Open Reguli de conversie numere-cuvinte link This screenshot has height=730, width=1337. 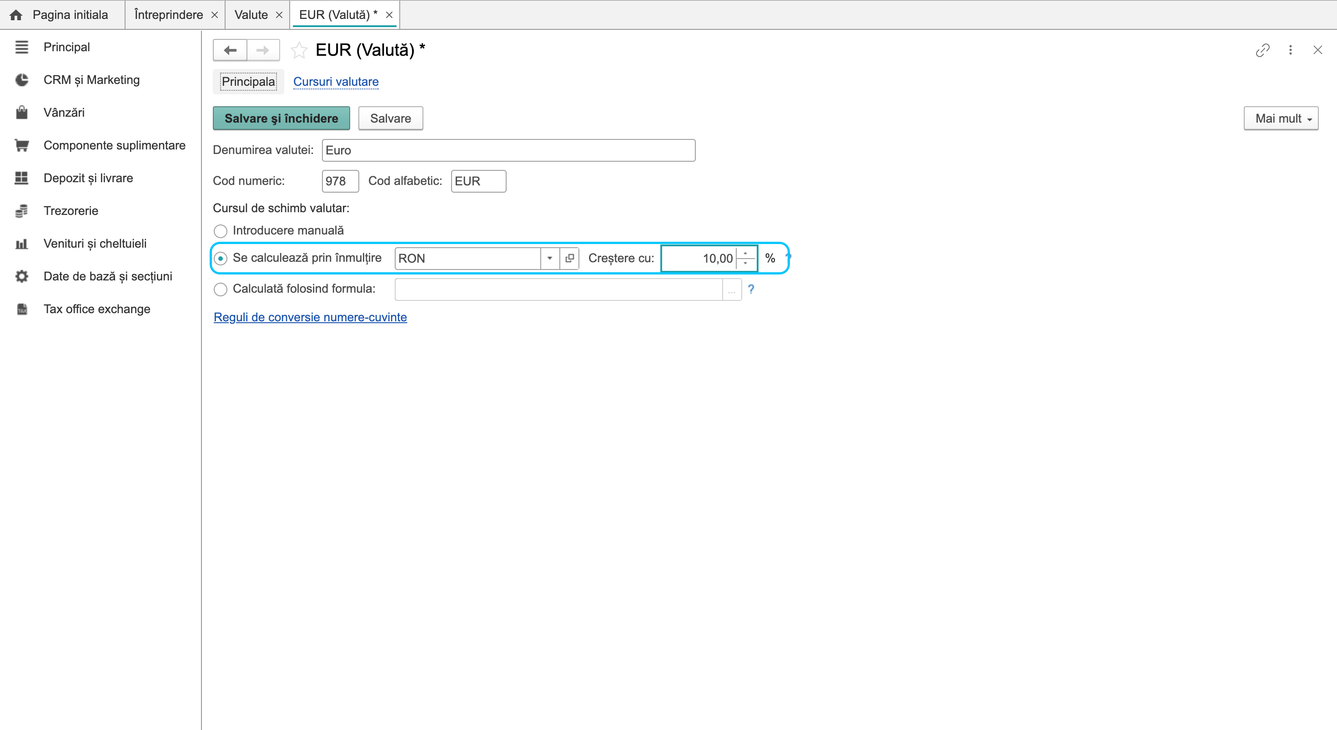310,317
